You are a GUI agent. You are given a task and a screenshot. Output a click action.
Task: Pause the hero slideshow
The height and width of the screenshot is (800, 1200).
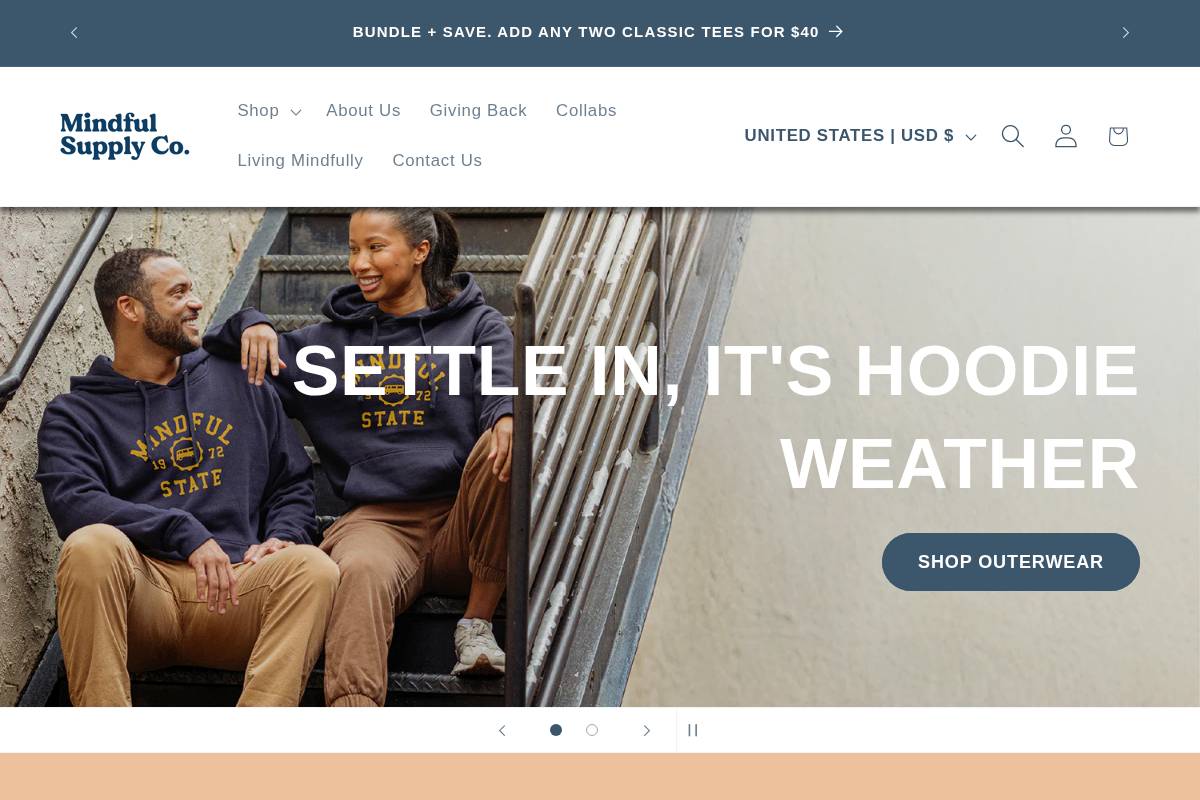click(x=693, y=731)
